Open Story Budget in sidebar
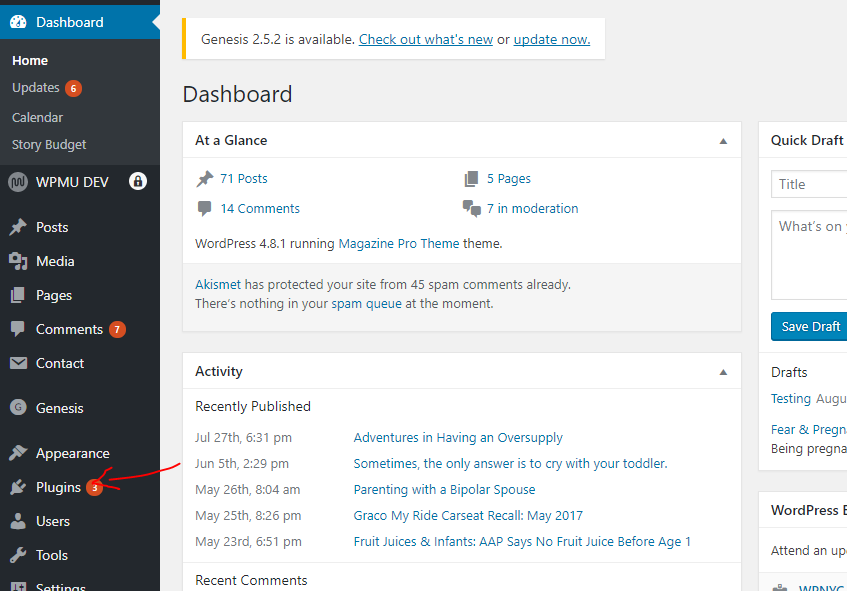 (x=49, y=144)
